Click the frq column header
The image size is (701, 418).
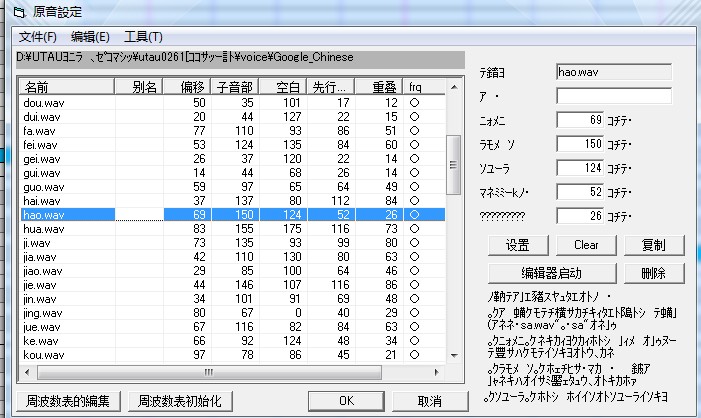click(x=424, y=87)
